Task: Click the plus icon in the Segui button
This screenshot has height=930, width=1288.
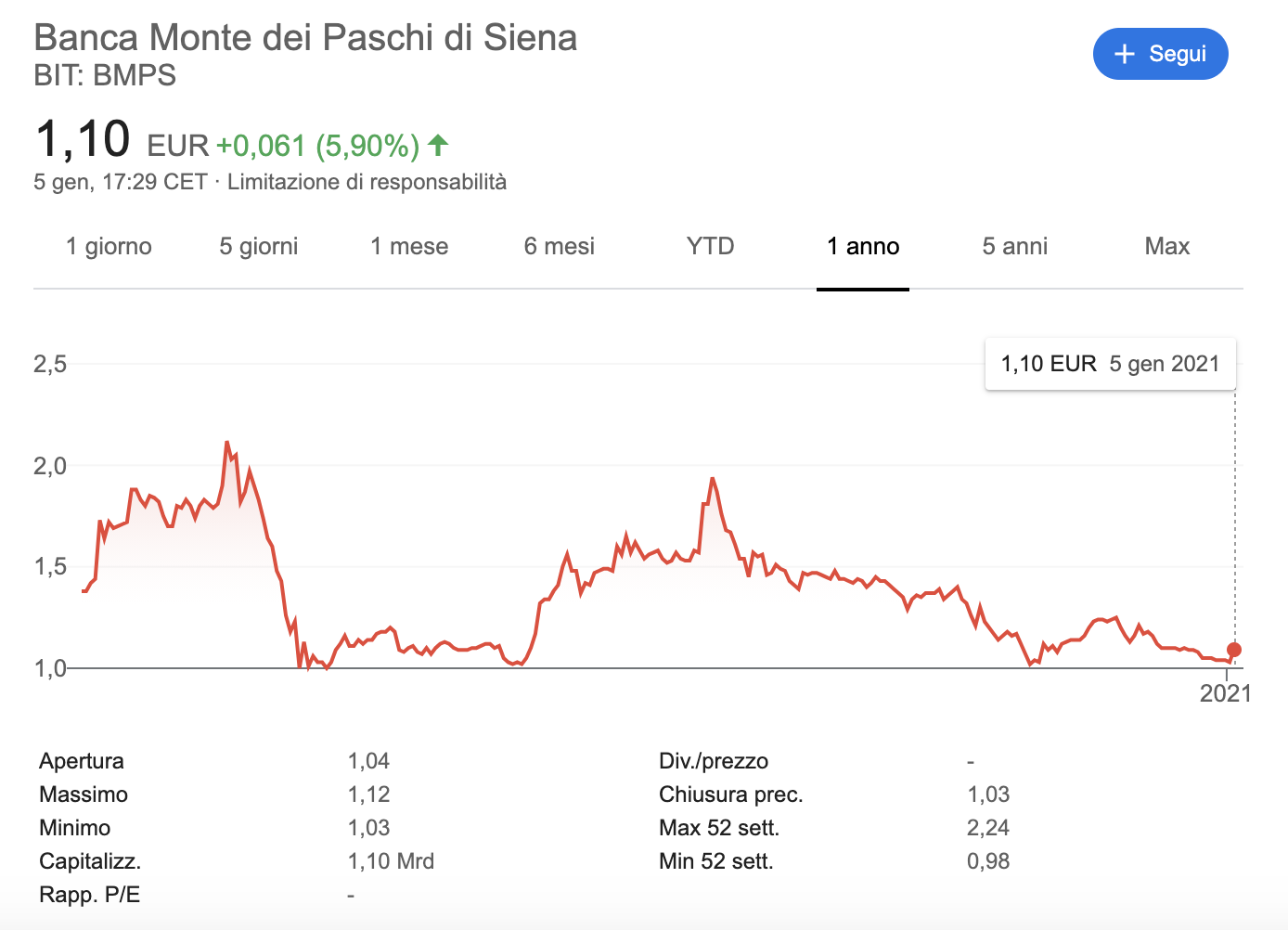Action: pyautogui.click(x=1124, y=54)
